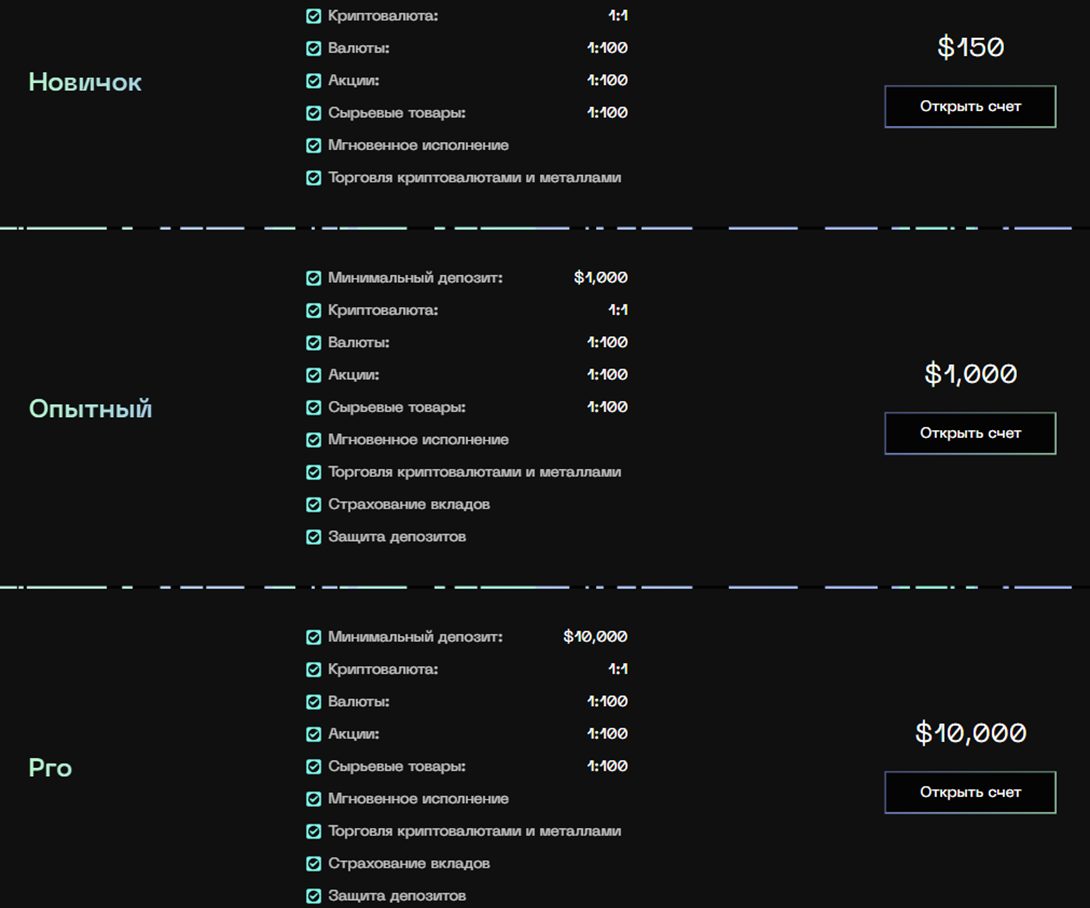Click Pro 'Торговля криптовалютами и металлами' text

tap(474, 832)
